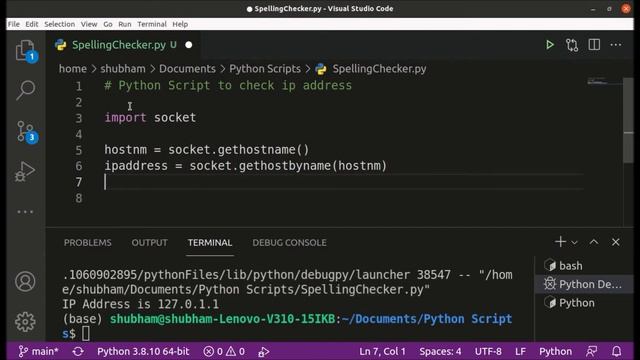Click the Spaces: 4 indentation setting
Screen dimensions: 640x360
pos(440,351)
